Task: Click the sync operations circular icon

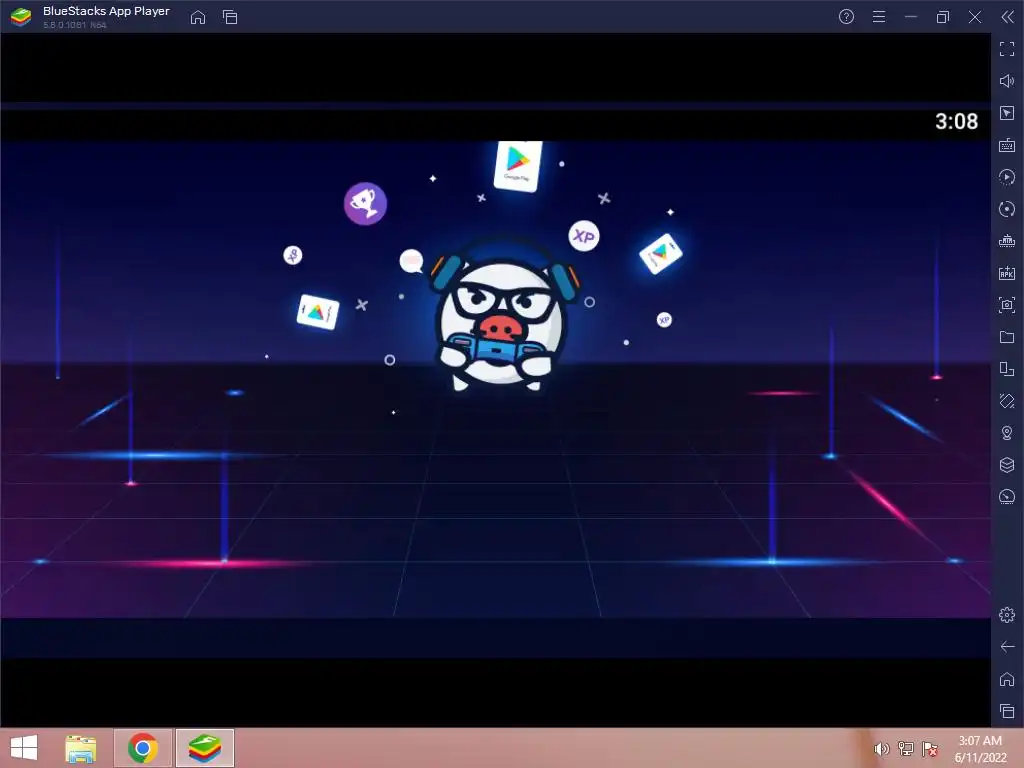Action: click(x=1006, y=209)
